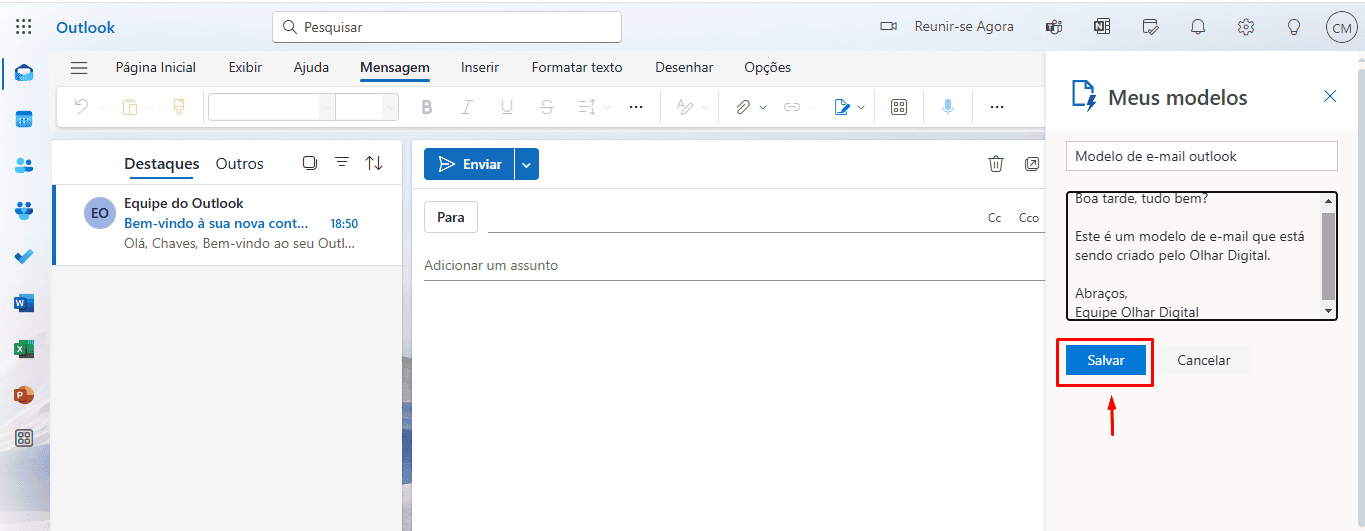
Task: Open To Do checkmark app
Action: (24, 257)
